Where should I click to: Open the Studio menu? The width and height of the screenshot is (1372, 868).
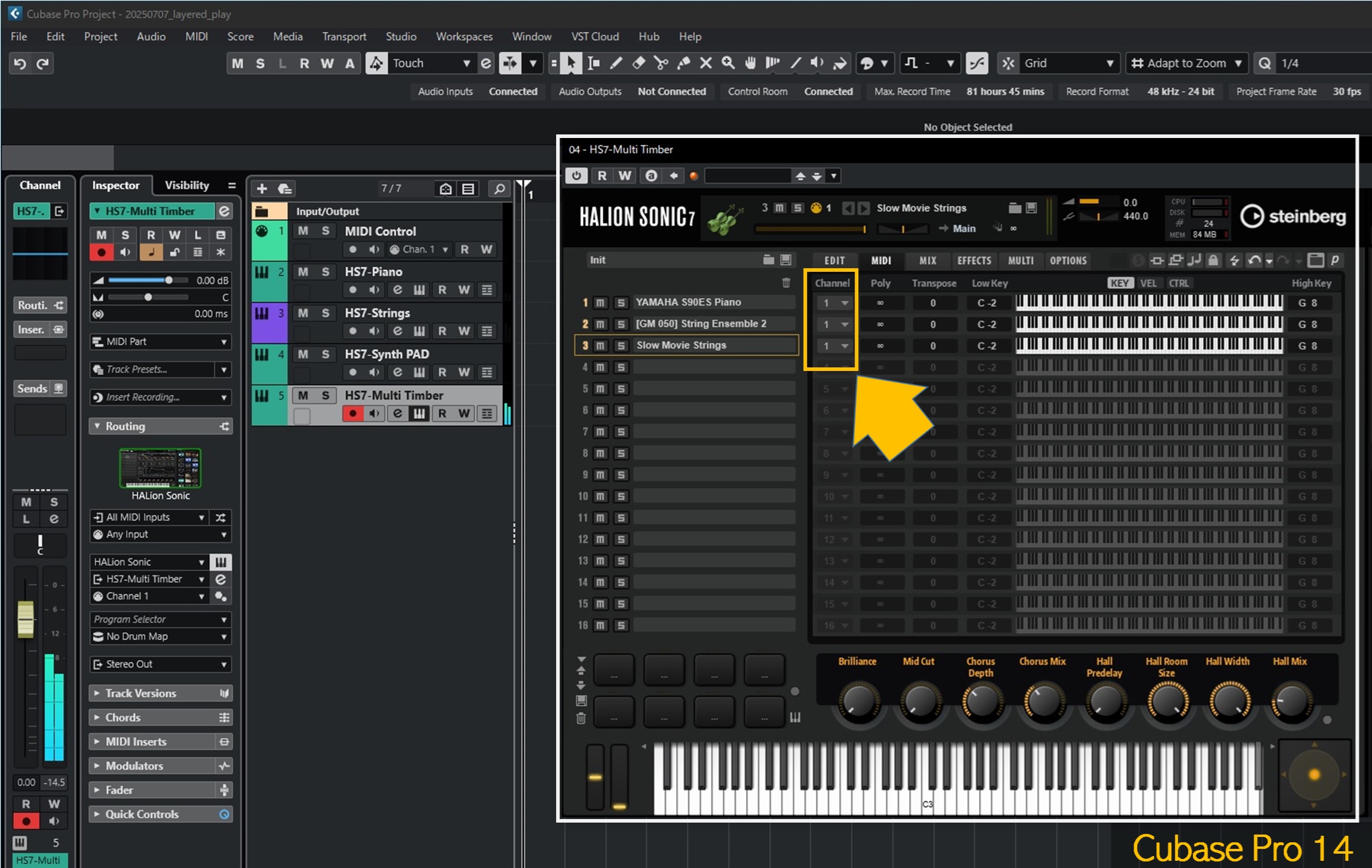coord(401,36)
